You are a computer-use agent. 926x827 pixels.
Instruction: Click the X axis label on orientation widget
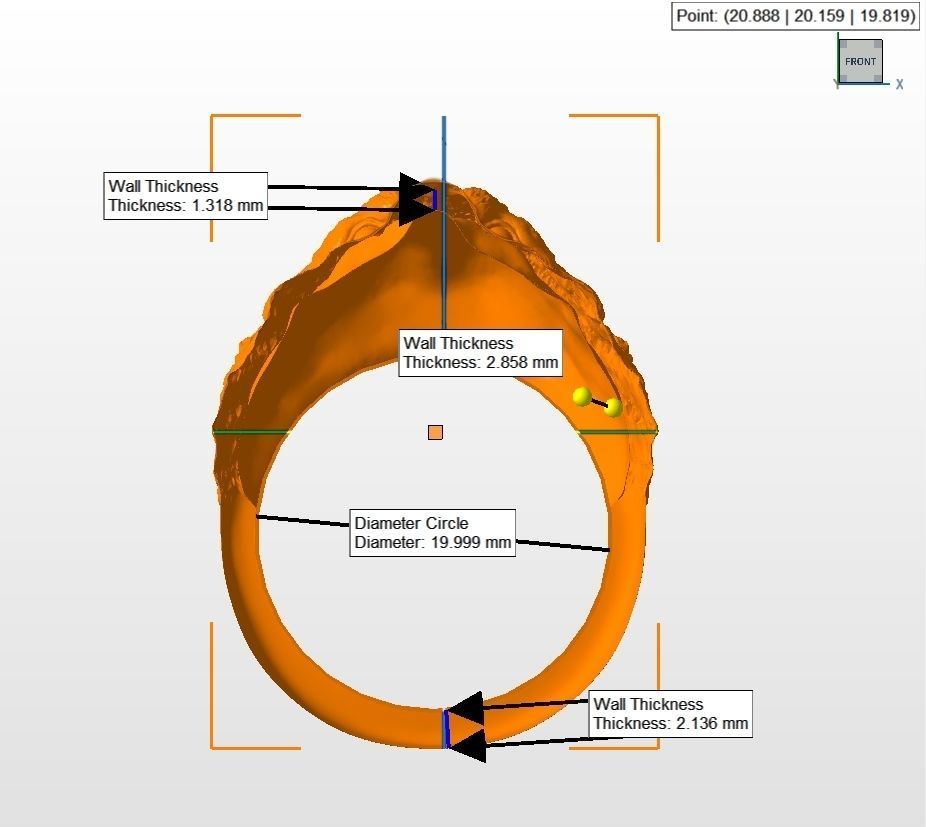(899, 84)
